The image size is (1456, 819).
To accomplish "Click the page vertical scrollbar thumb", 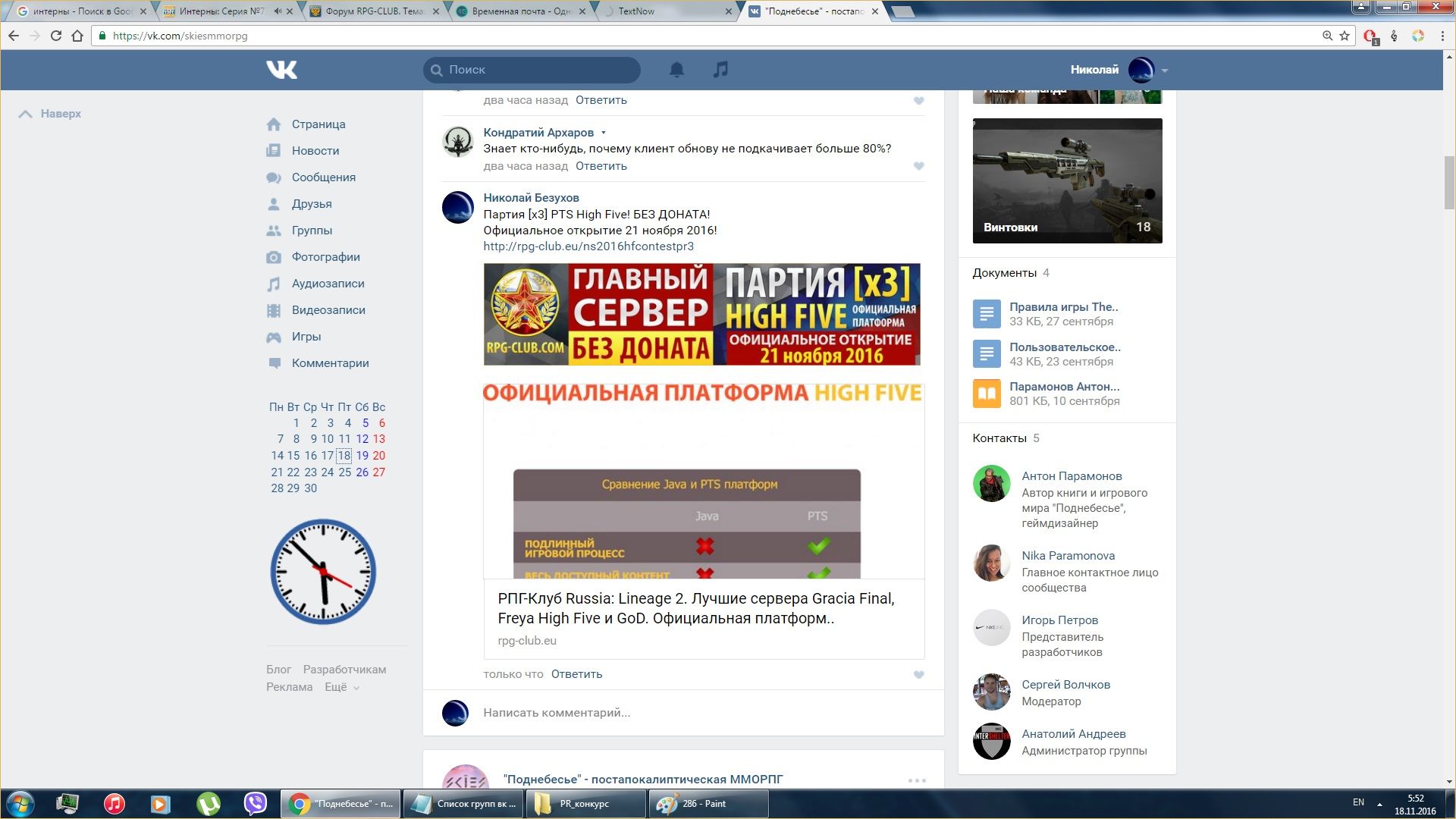I will coord(1449,182).
